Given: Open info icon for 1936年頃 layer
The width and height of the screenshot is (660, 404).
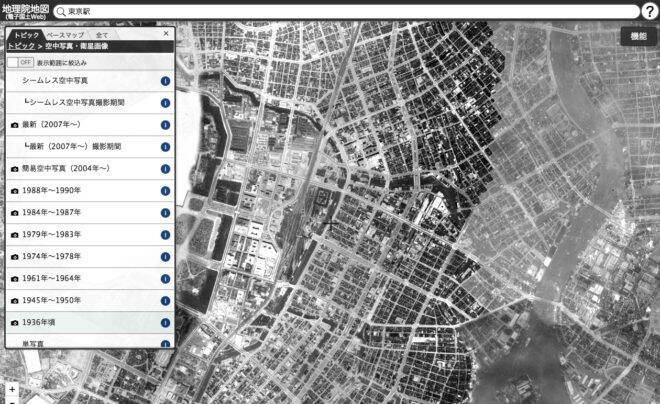Looking at the screenshot, I should pos(165,323).
